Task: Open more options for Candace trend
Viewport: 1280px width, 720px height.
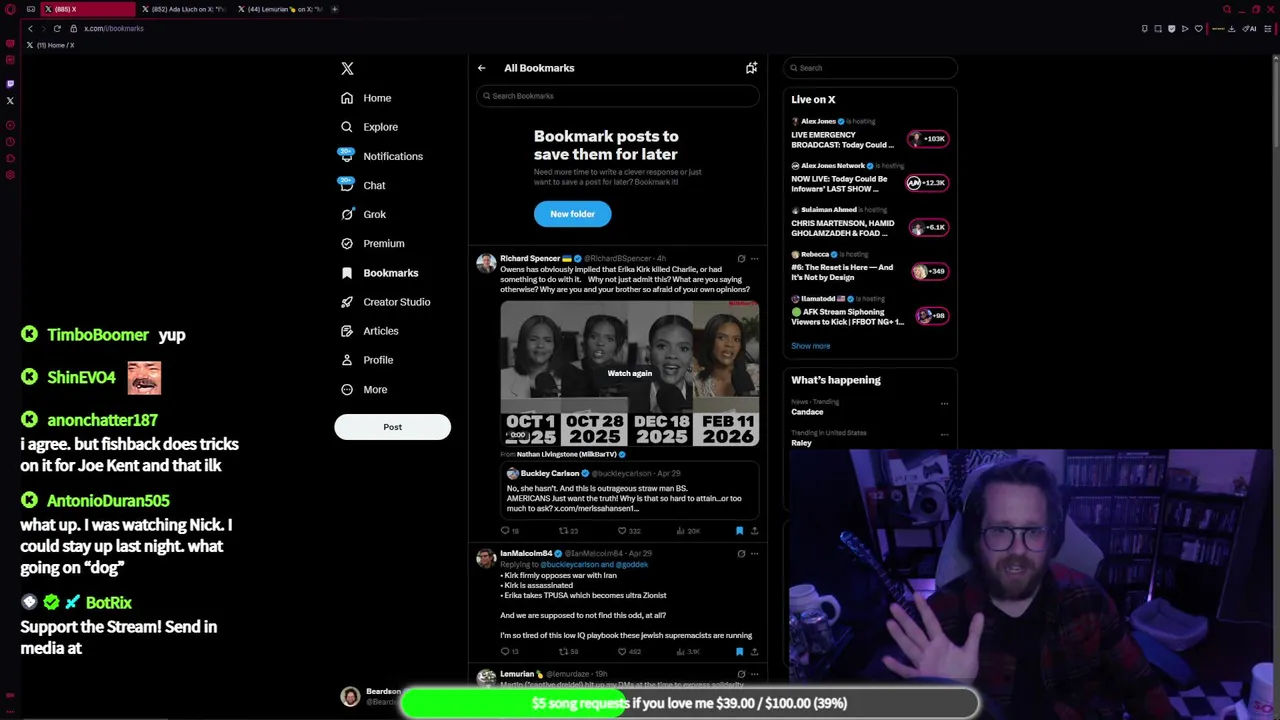Action: click(944, 403)
